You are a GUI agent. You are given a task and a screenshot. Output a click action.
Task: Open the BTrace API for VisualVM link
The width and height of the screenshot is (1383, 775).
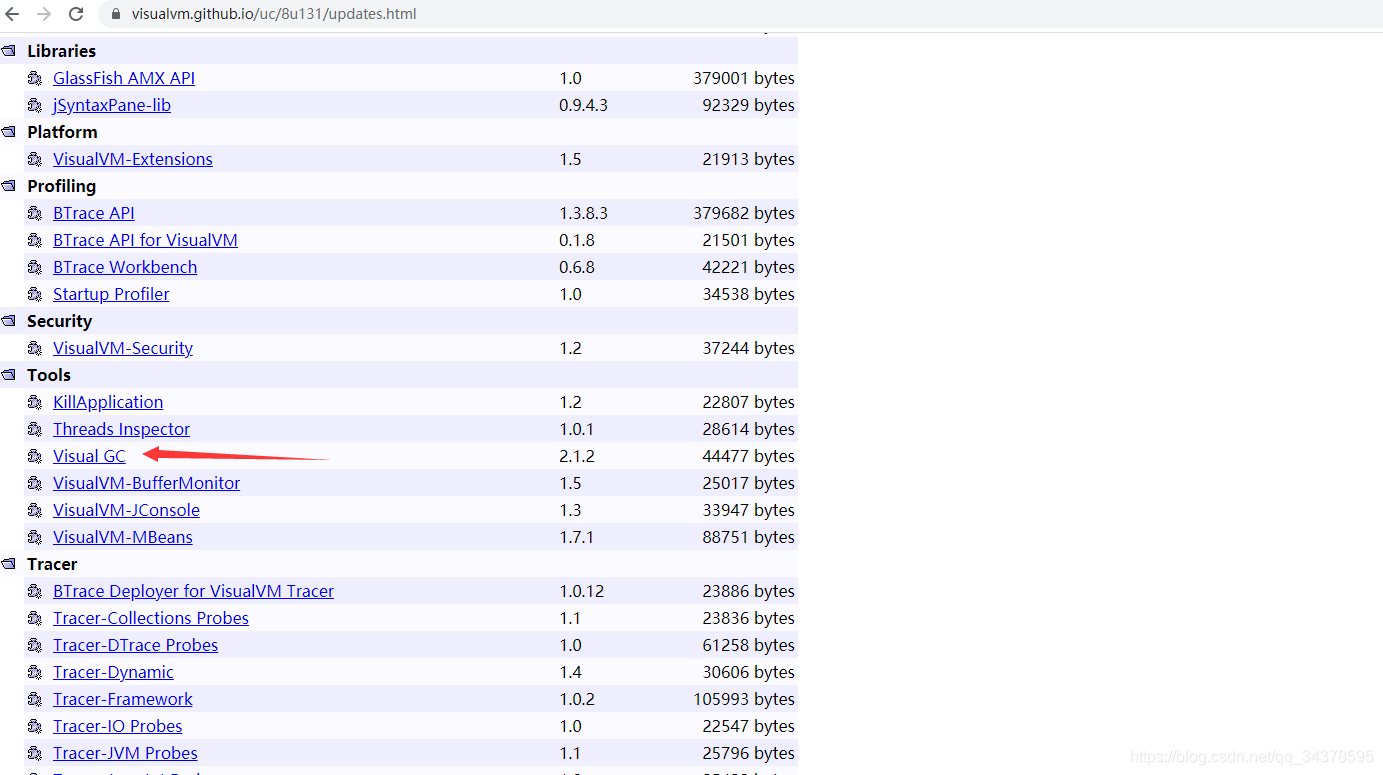click(x=145, y=240)
